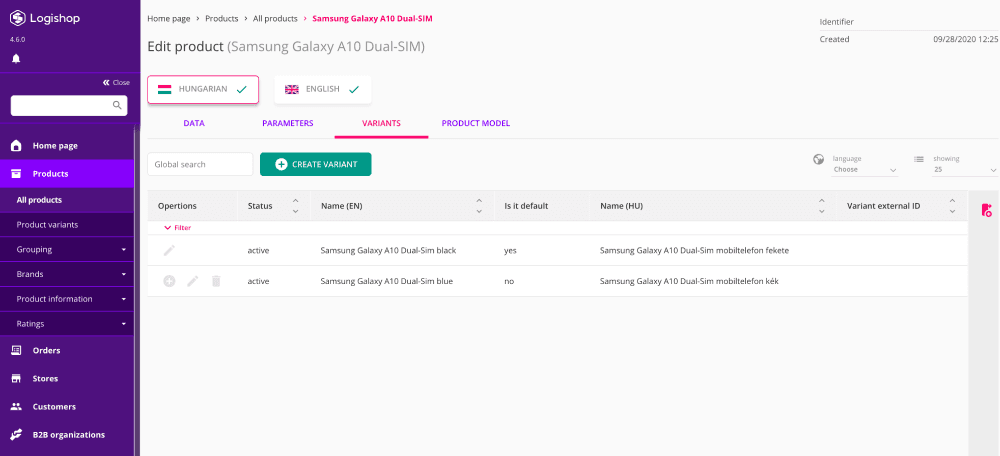This screenshot has height=456, width=1000.
Task: Click Samsung Galaxy A10 Dual-SIM breadcrumb
Action: [372, 18]
